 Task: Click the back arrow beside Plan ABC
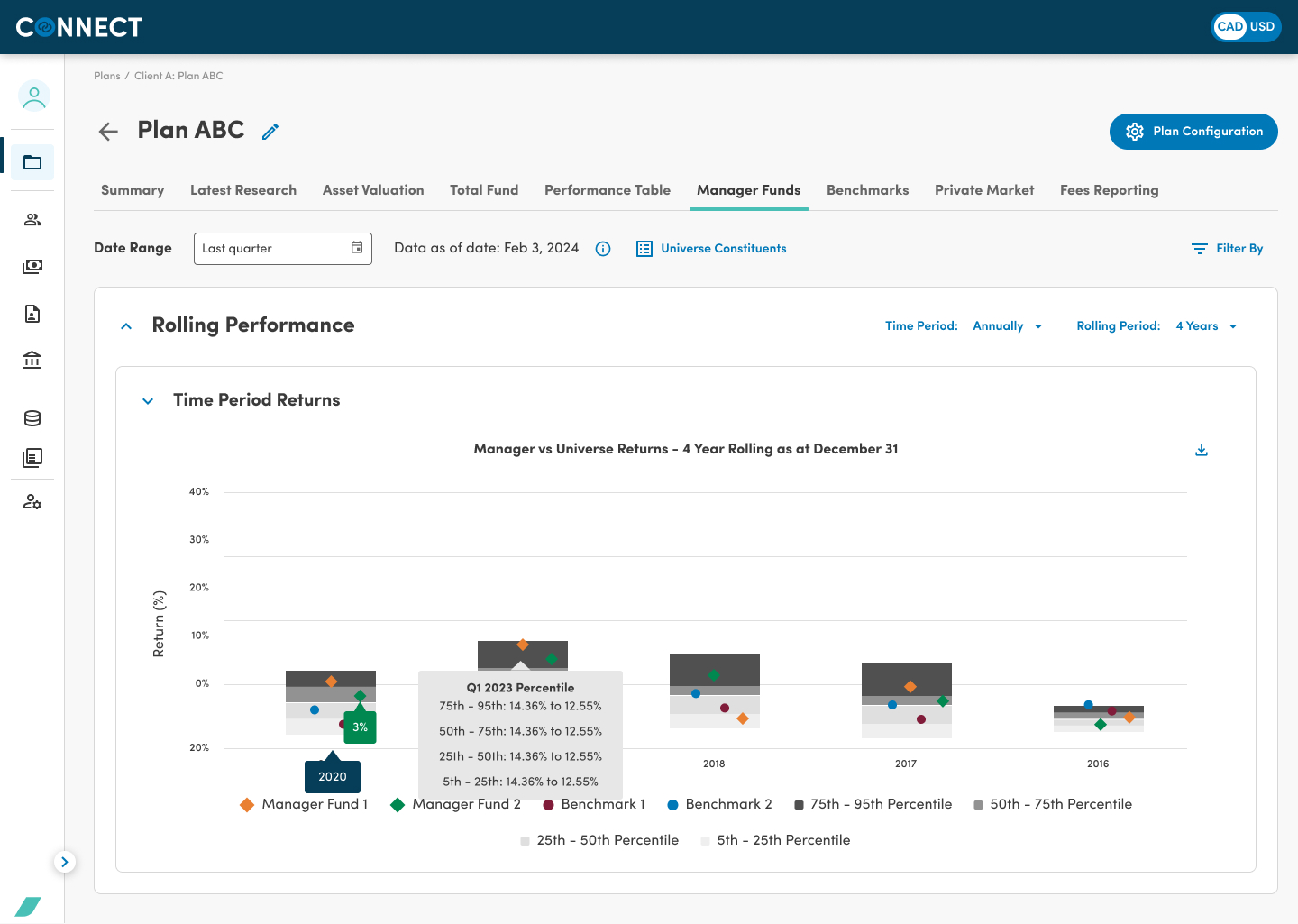(x=108, y=132)
